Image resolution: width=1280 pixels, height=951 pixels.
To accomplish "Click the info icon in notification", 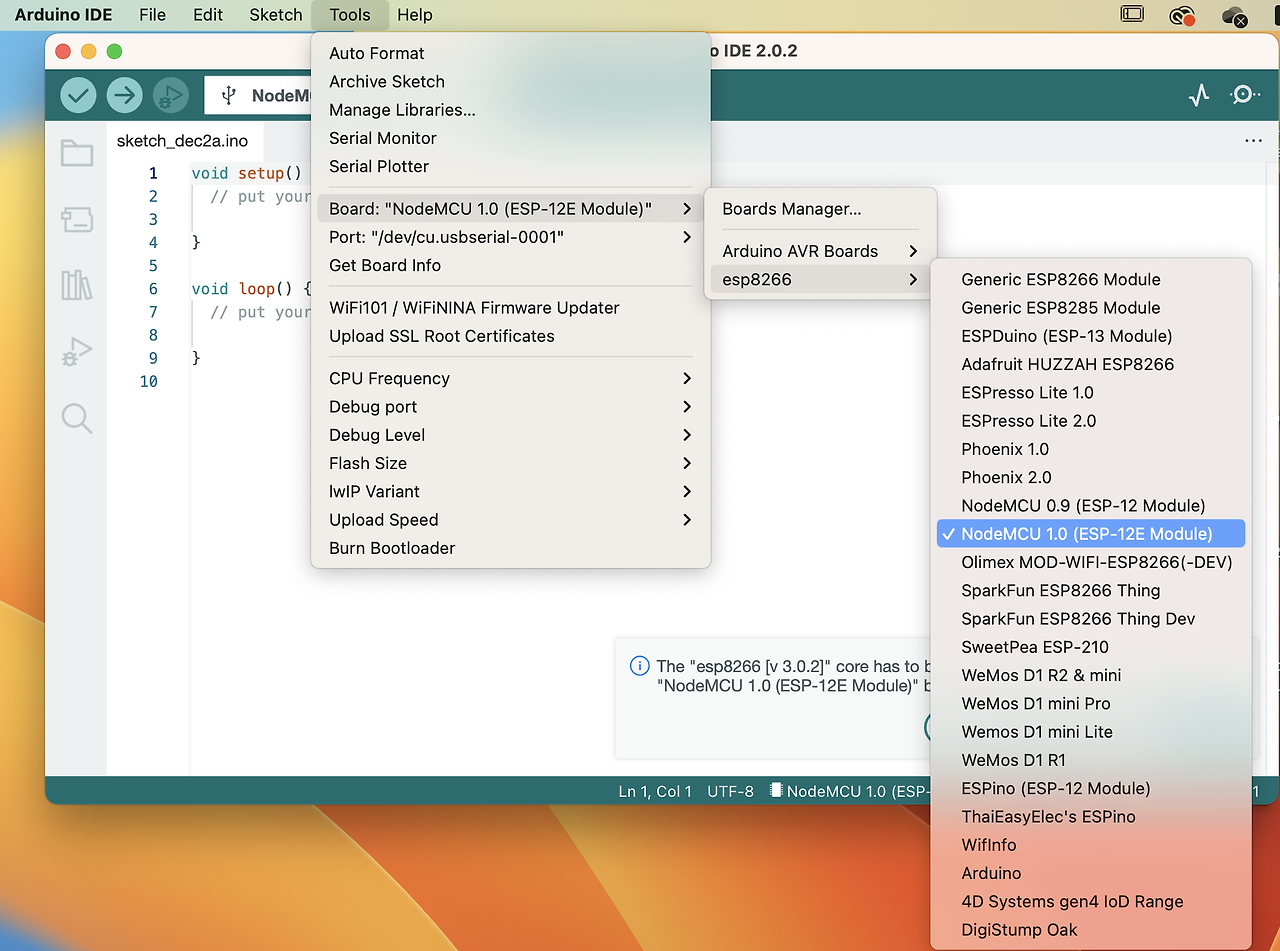I will coord(639,666).
